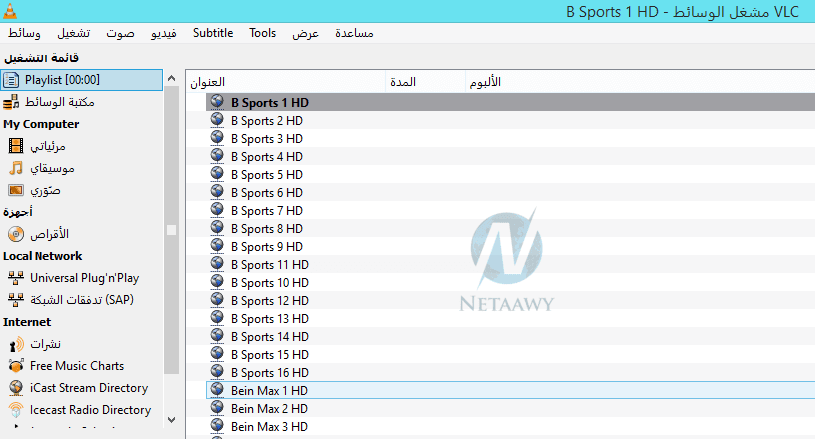Click the Icecast Radio Directory icon
The image size is (815, 439).
click(16, 410)
